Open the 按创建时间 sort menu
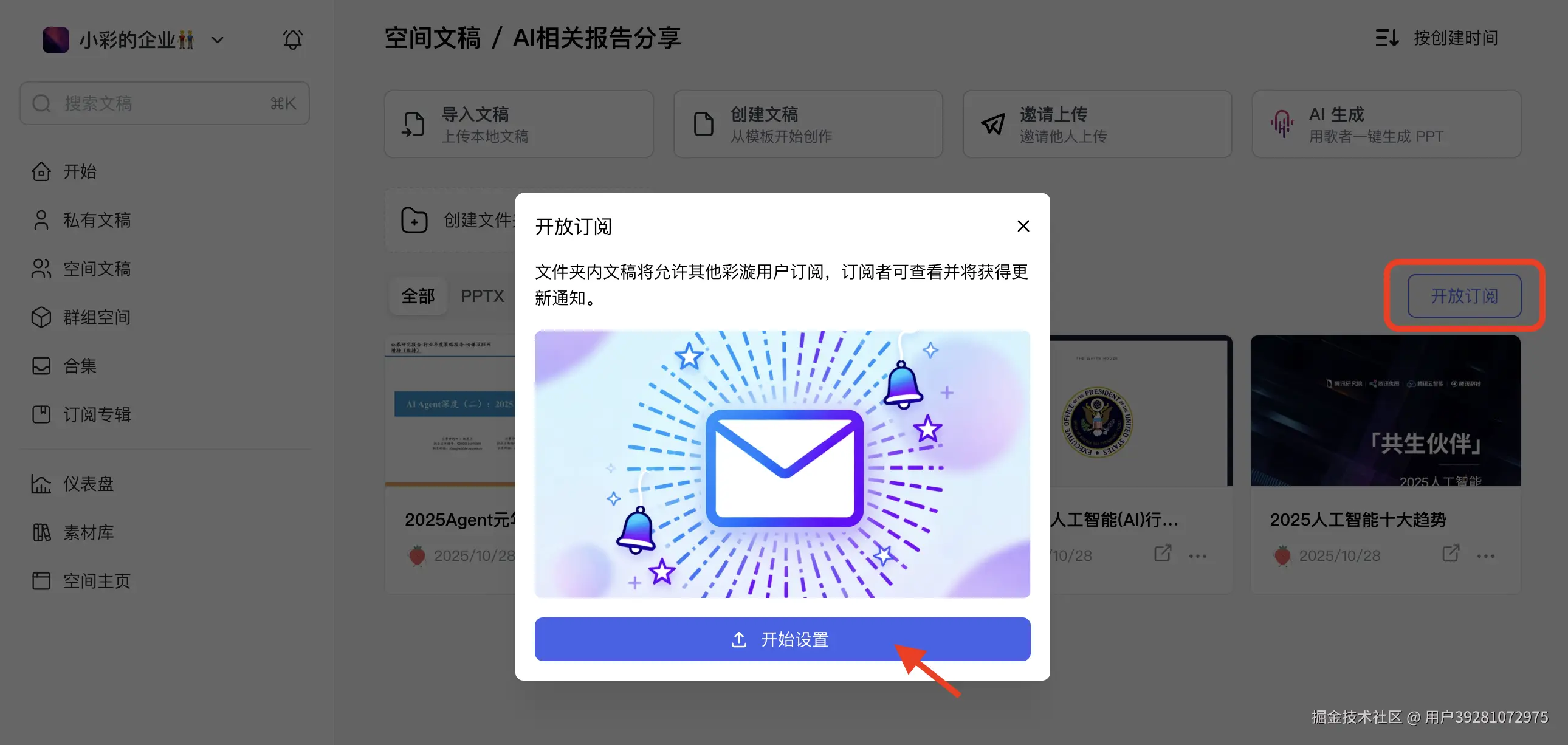This screenshot has width=1568, height=745. coord(1436,38)
